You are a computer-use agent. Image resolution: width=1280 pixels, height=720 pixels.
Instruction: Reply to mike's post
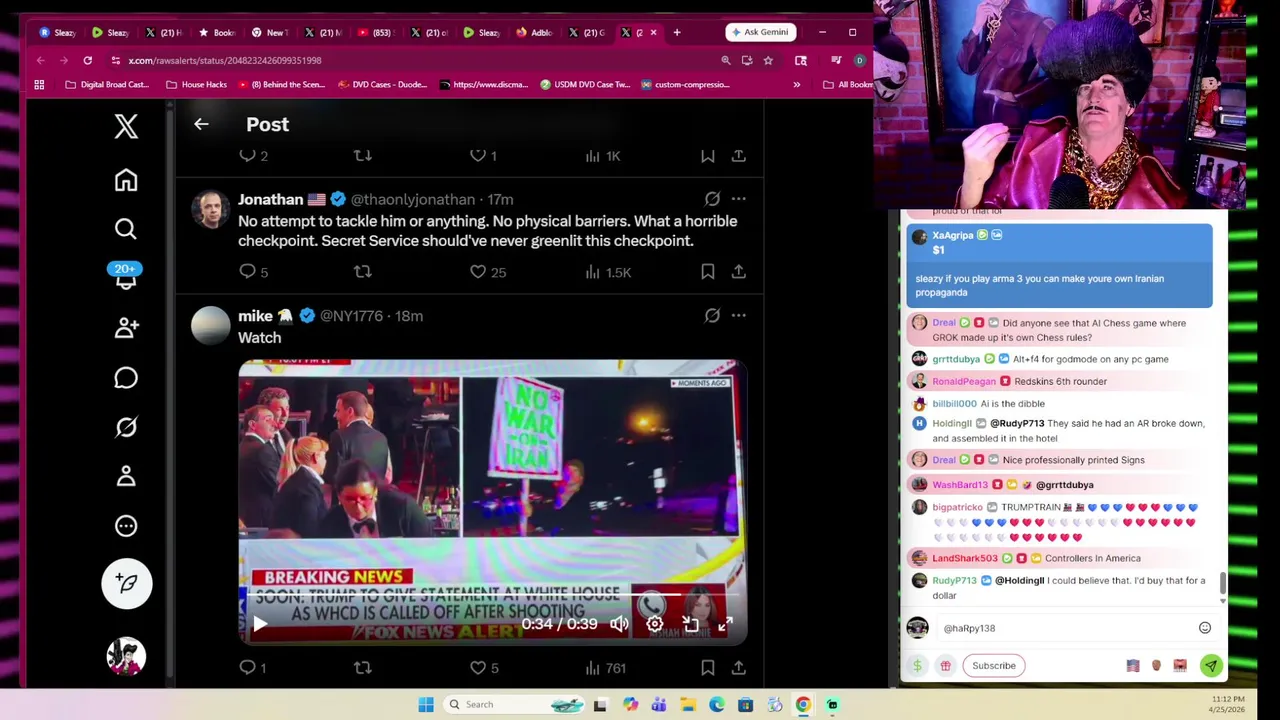point(248,667)
